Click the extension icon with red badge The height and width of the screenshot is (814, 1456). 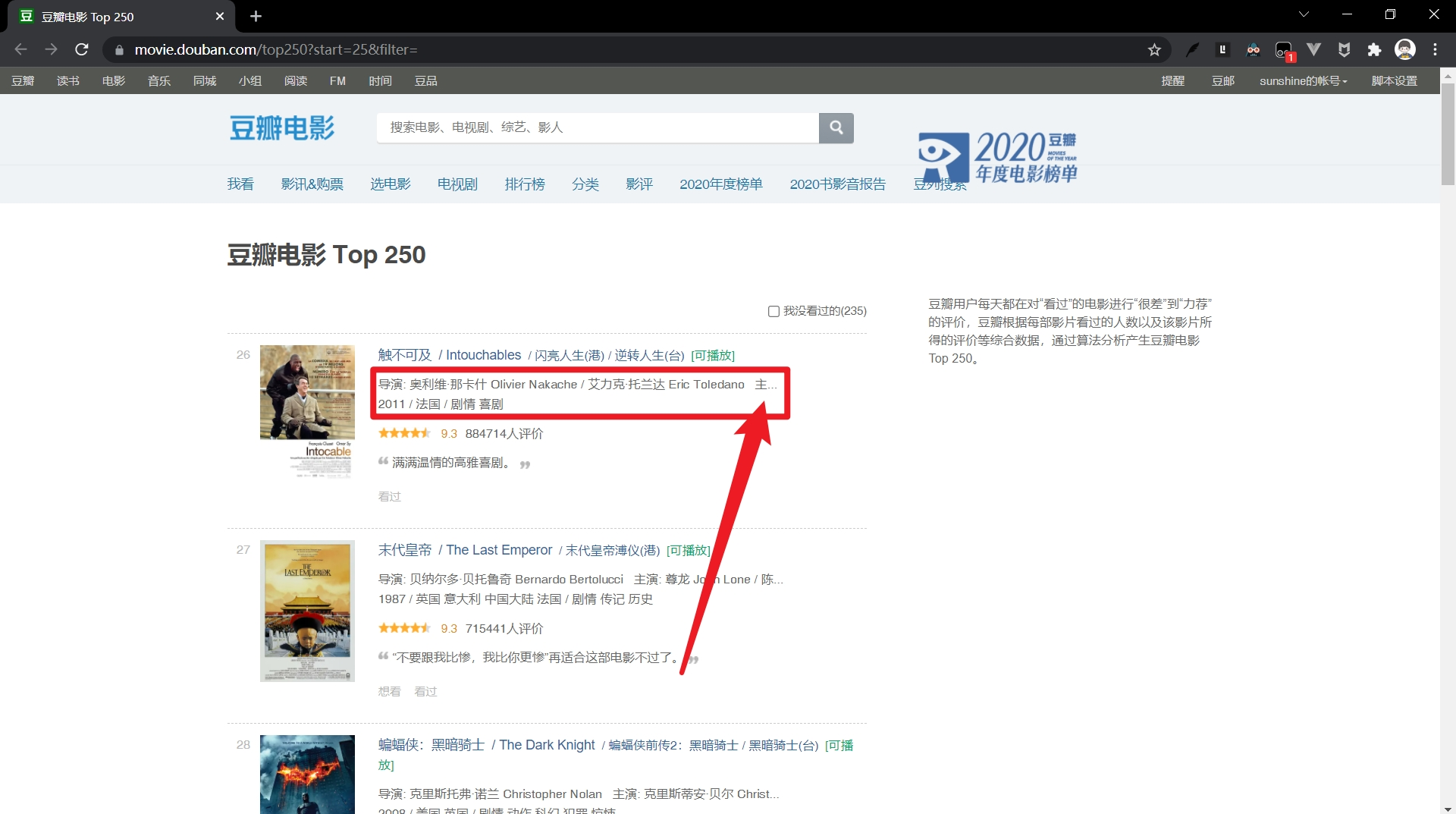pyautogui.click(x=1284, y=51)
